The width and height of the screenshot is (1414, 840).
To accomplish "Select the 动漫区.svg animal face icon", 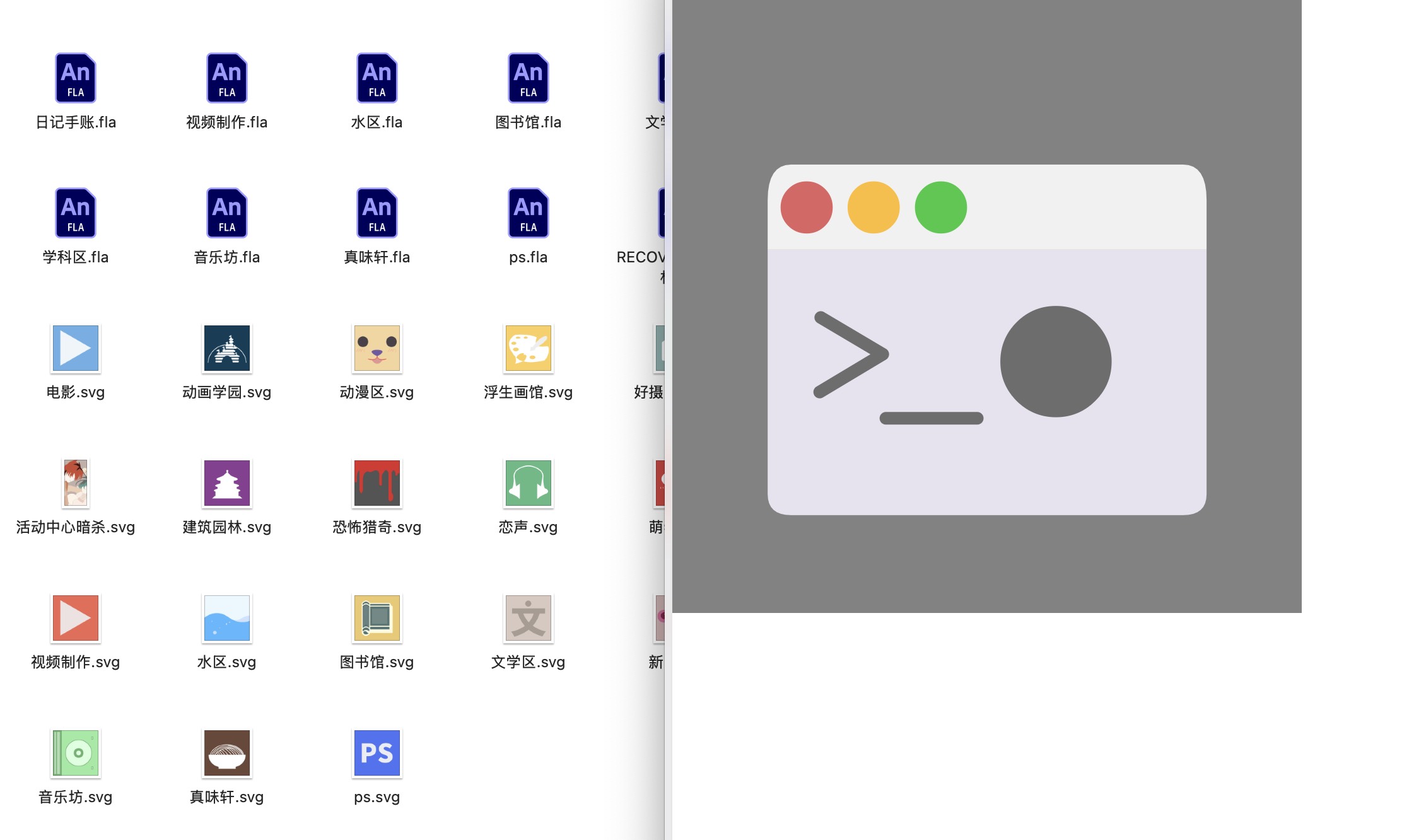I will (x=377, y=348).
